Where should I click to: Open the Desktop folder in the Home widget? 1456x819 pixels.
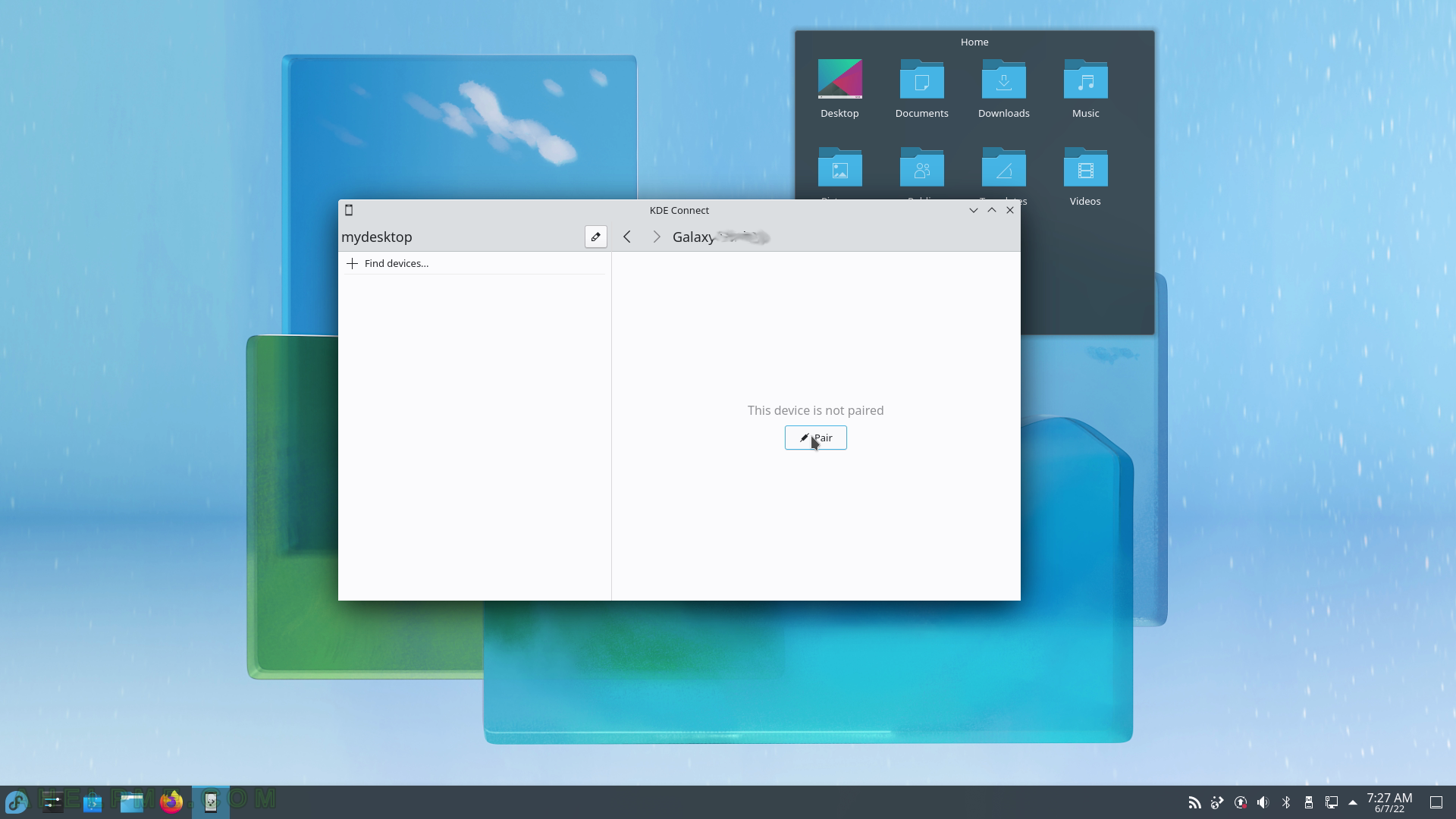point(839,89)
